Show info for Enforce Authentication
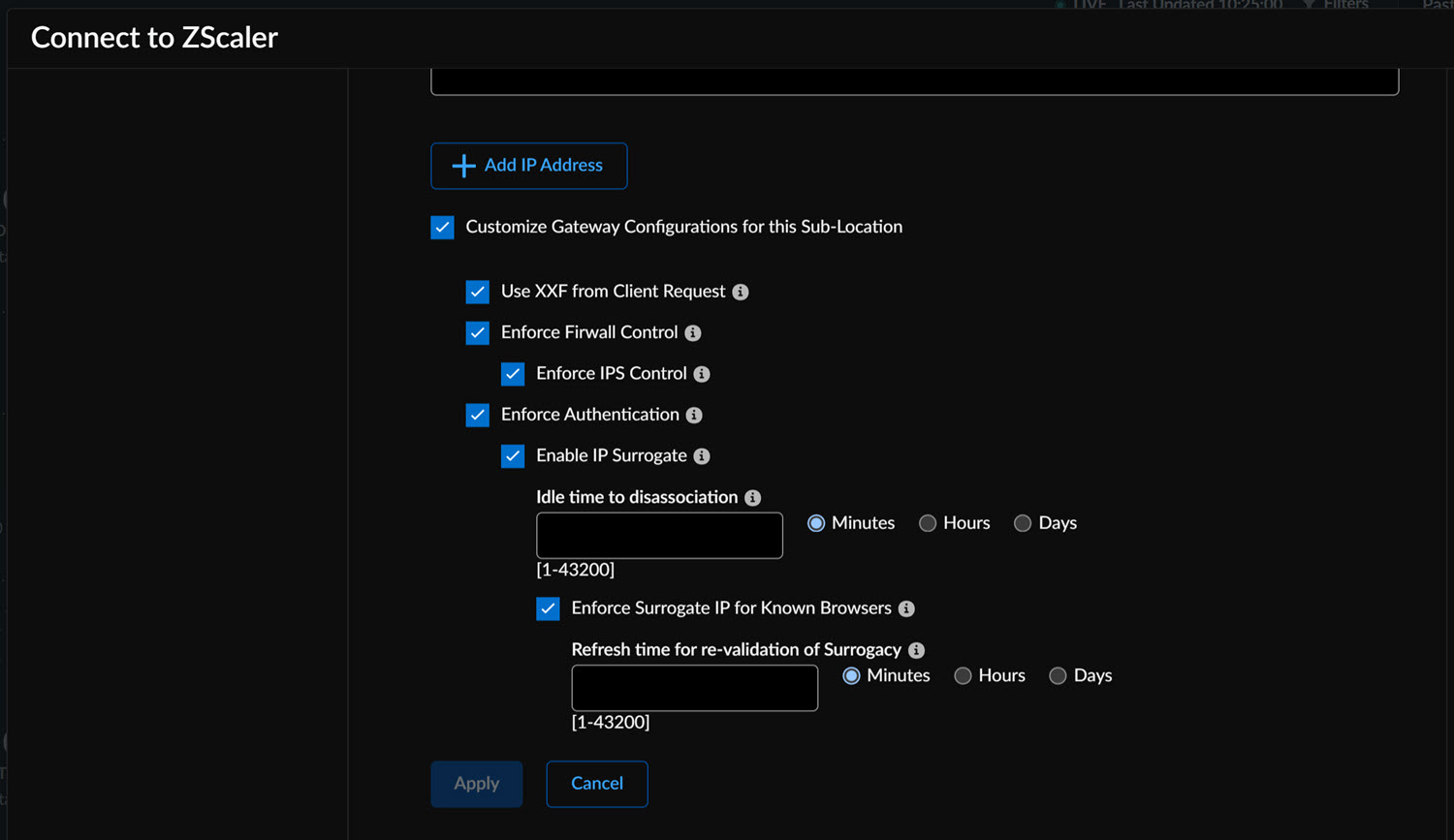The image size is (1454, 840). click(694, 416)
